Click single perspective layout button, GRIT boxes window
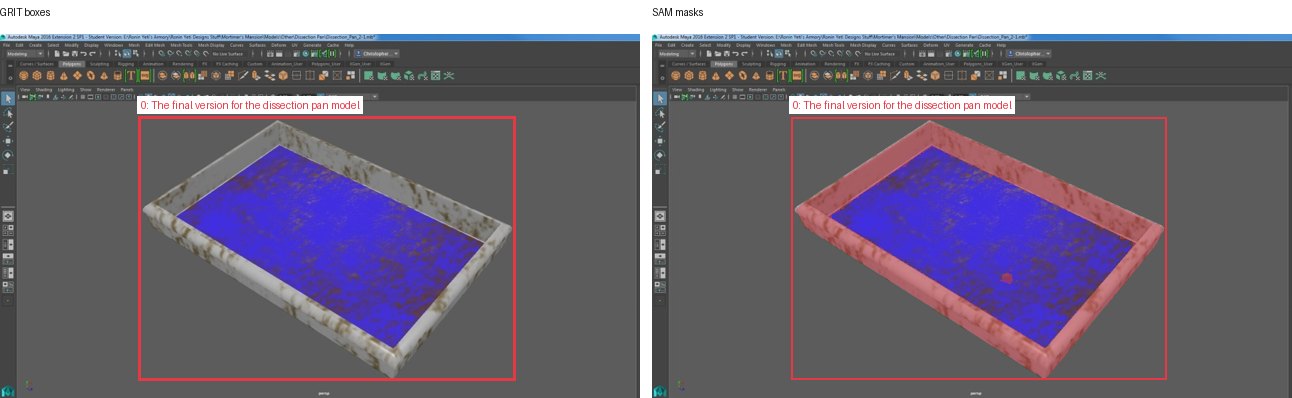The image size is (1292, 398). click(x=8, y=215)
